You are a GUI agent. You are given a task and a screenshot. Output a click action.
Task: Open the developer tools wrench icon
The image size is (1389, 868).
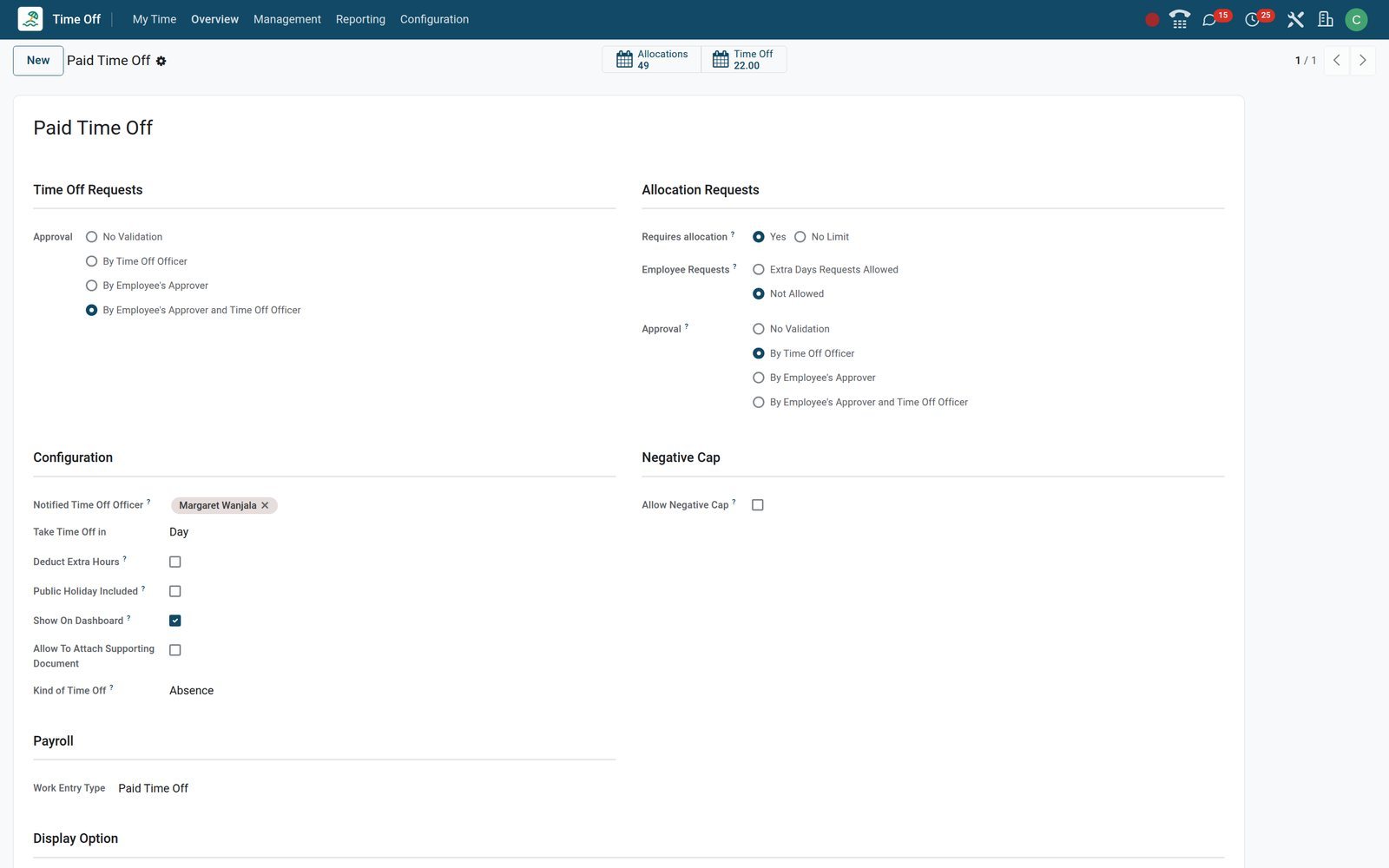[x=1295, y=19]
